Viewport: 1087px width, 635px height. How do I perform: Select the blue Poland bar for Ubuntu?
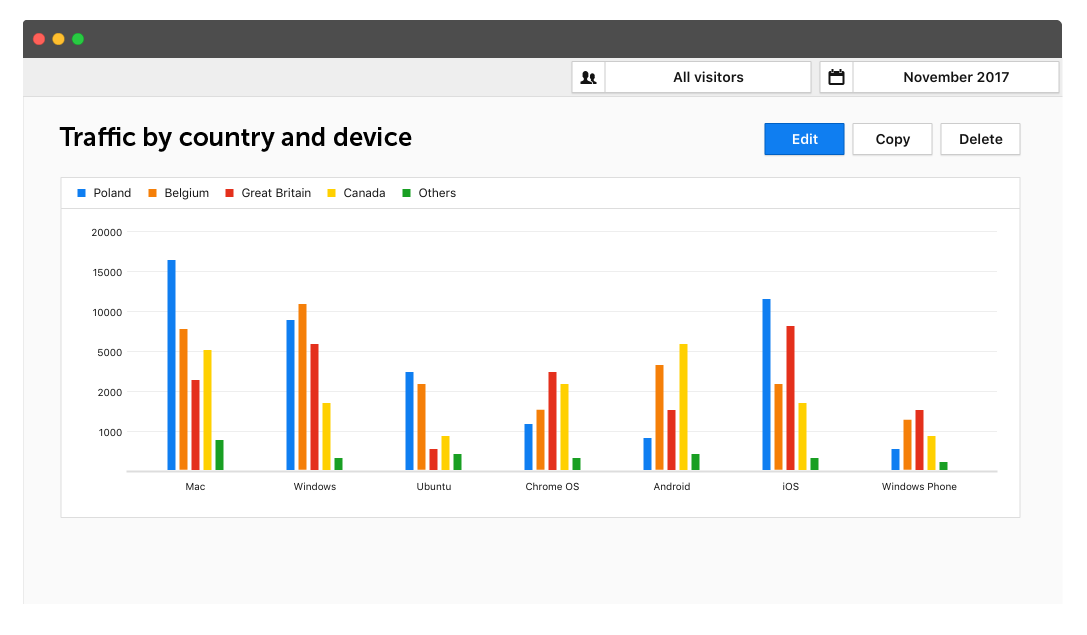[x=410, y=421]
